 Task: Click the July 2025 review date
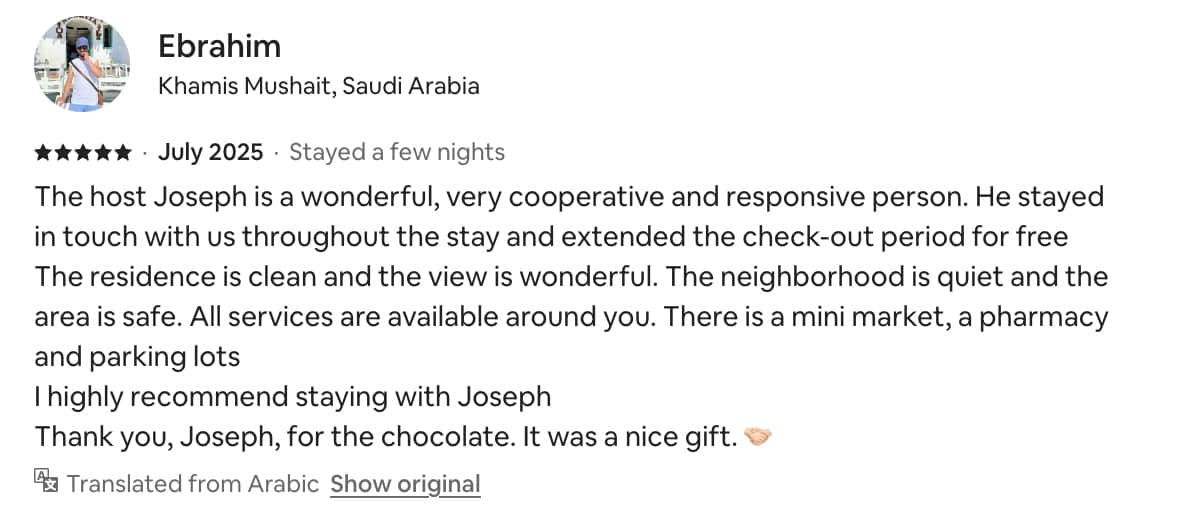pyautogui.click(x=210, y=152)
